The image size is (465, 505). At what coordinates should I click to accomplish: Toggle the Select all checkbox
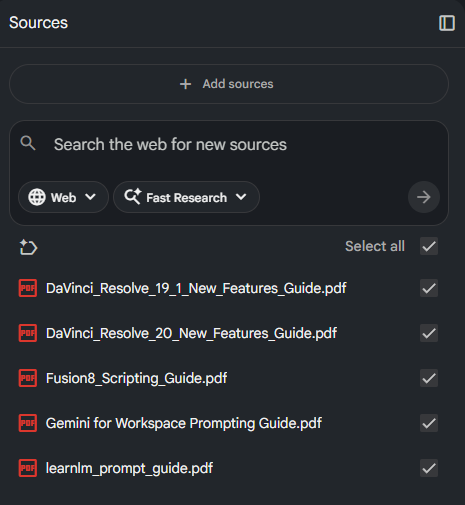tap(429, 246)
